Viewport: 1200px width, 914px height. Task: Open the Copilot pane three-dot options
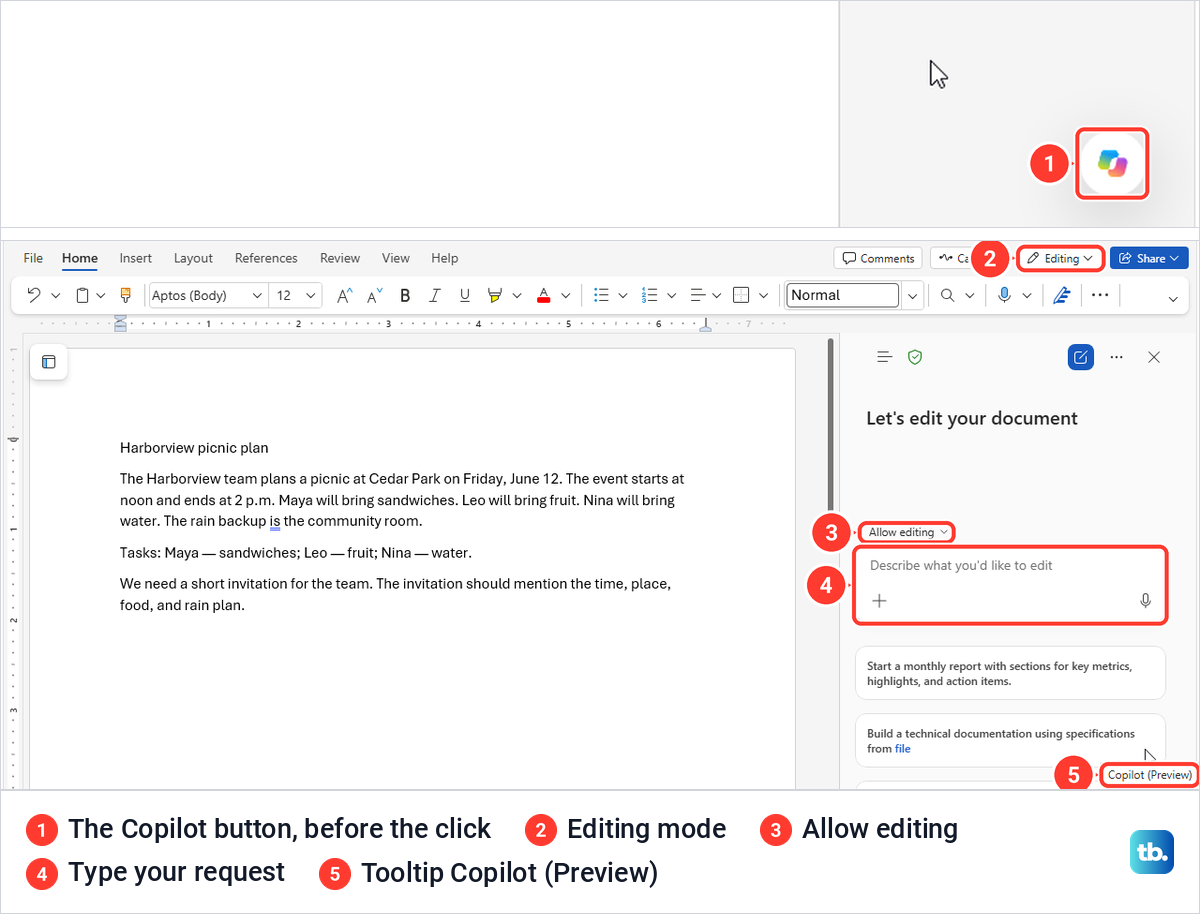[1117, 357]
